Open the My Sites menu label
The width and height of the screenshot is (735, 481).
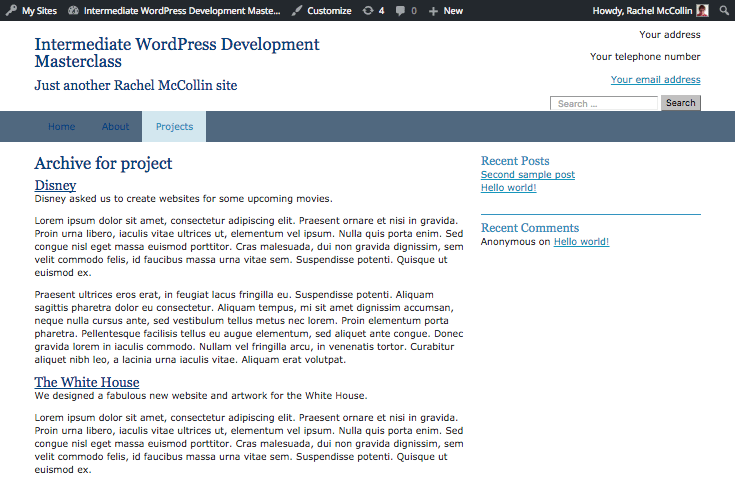point(39,10)
